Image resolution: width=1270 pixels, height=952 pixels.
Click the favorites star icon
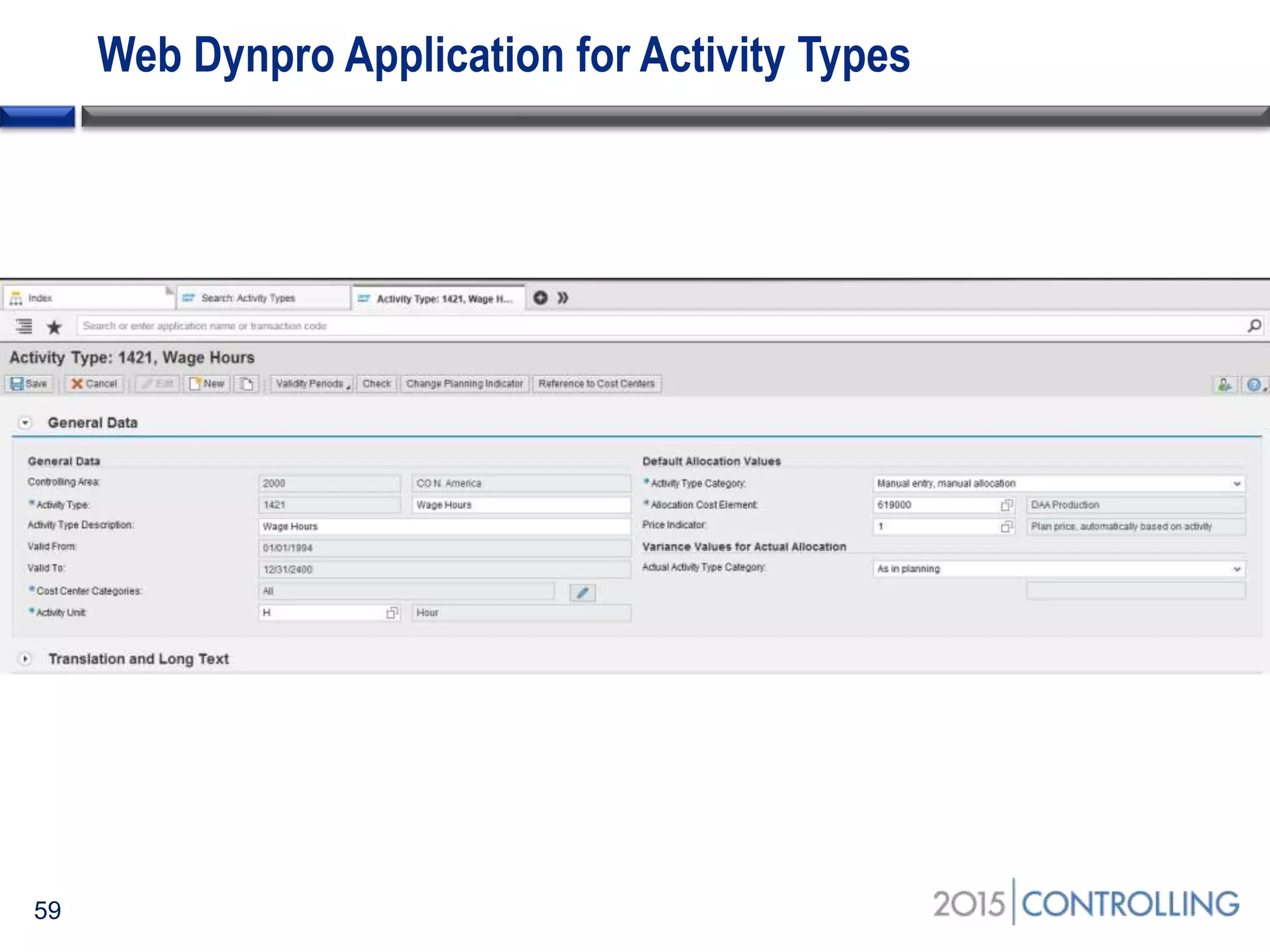tap(55, 327)
